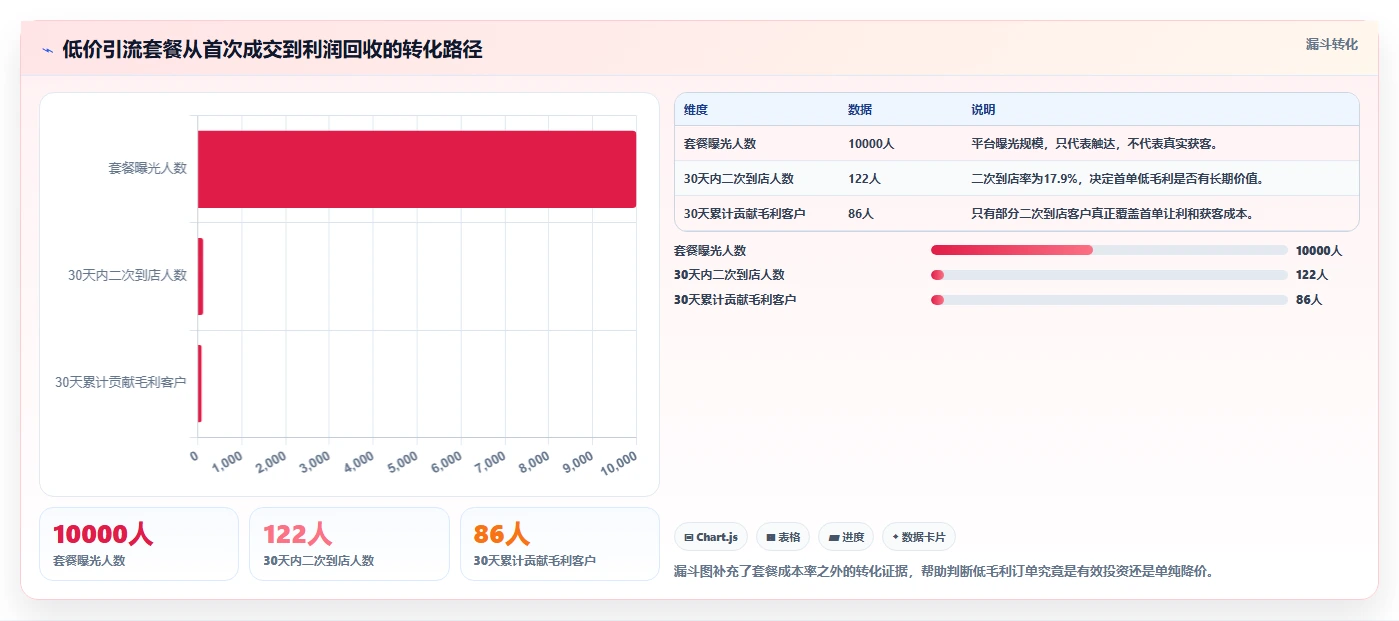Screen dimensions: 1399x621
Task: Select the Chart.js chip
Action: [711, 537]
